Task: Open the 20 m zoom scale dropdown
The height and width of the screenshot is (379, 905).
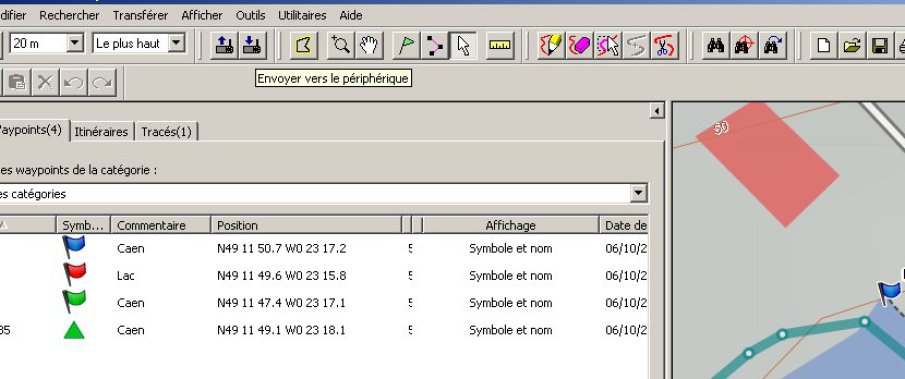Action: [x=75, y=43]
